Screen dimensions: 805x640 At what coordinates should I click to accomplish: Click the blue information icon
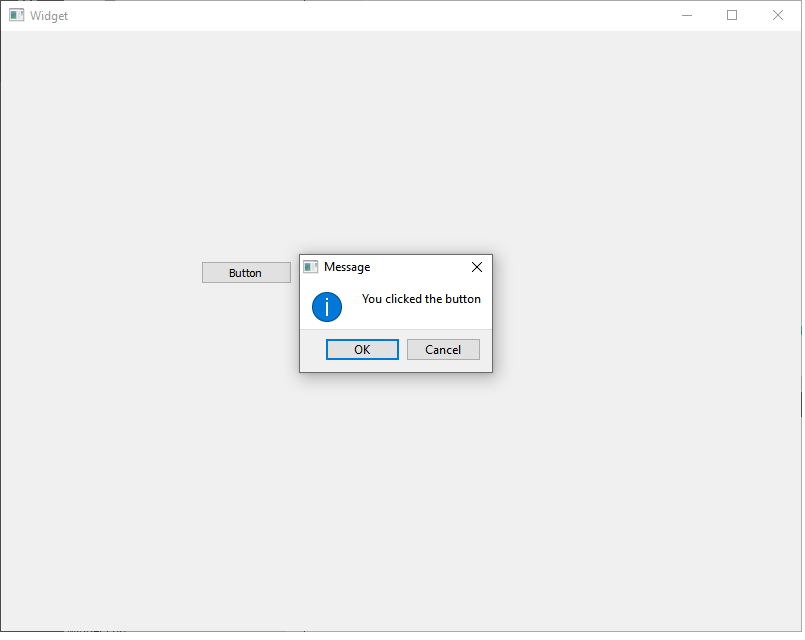click(x=328, y=308)
